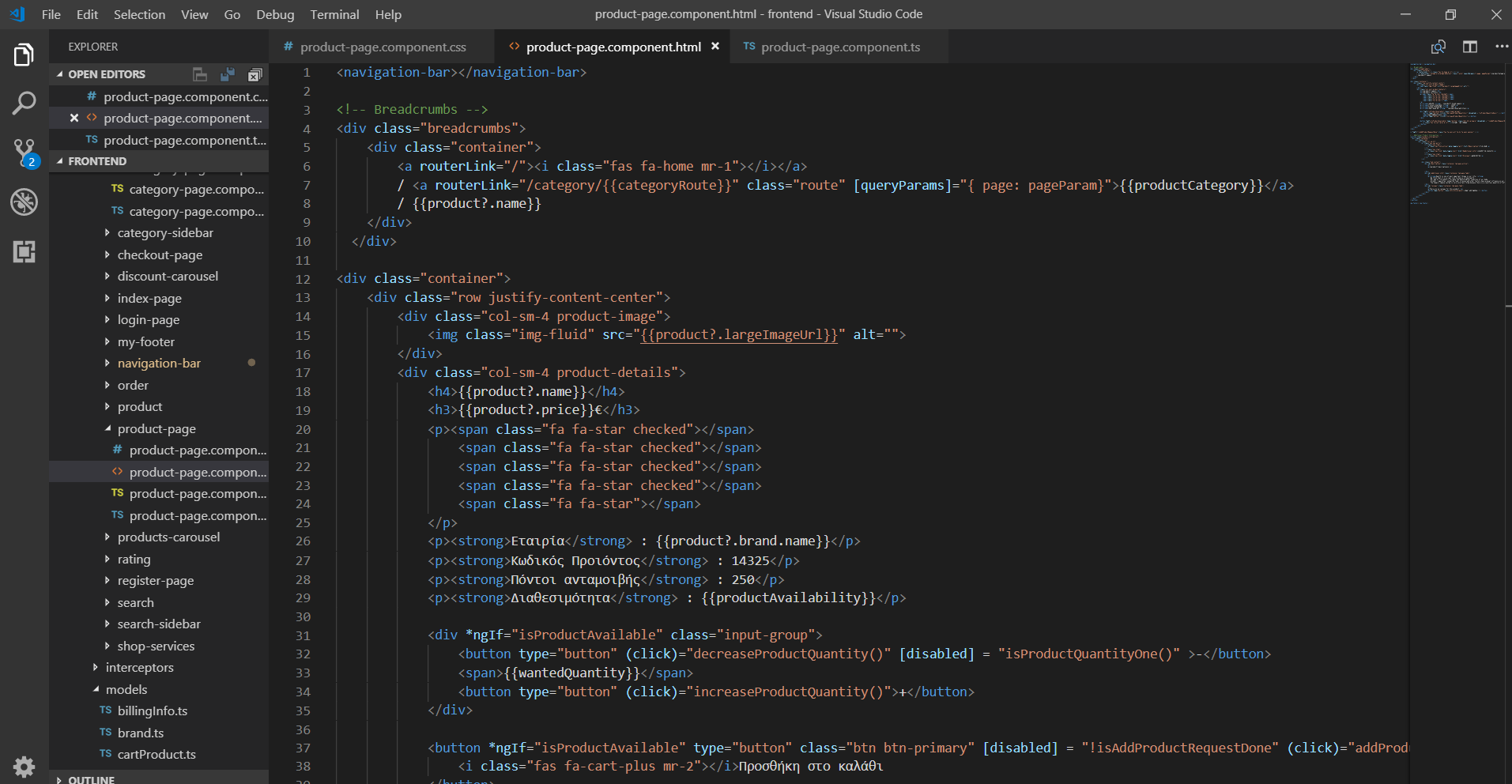Open the Source Control view
Screen dimensions: 1512x784
(x=24, y=153)
